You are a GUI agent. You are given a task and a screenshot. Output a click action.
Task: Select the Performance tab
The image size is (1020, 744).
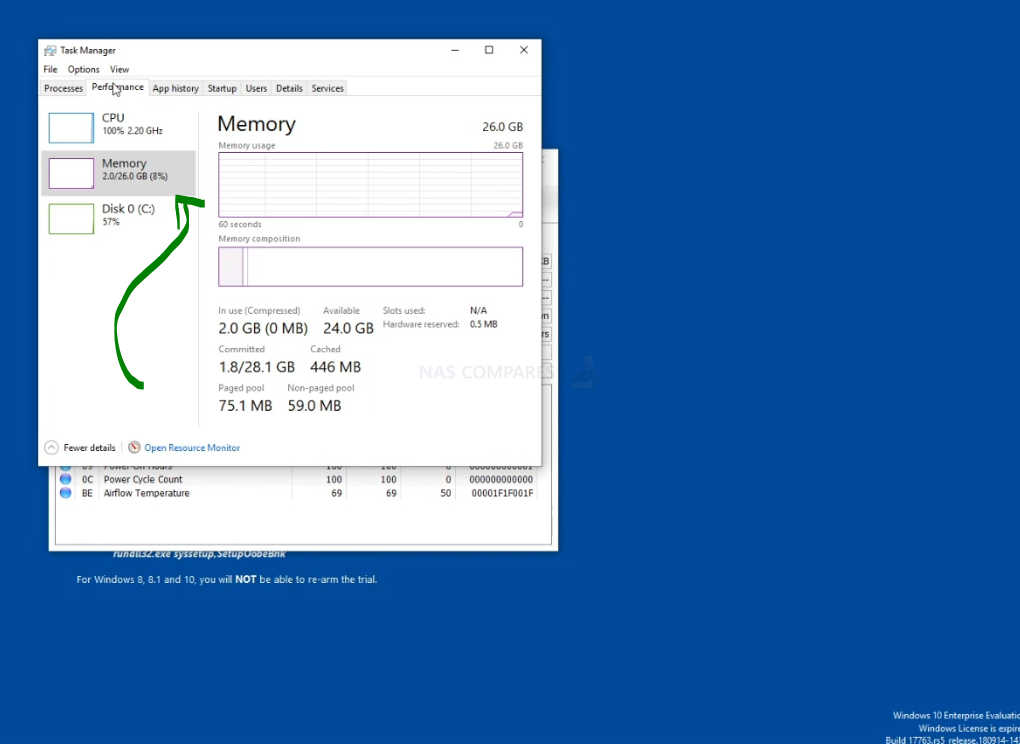pyautogui.click(x=118, y=87)
